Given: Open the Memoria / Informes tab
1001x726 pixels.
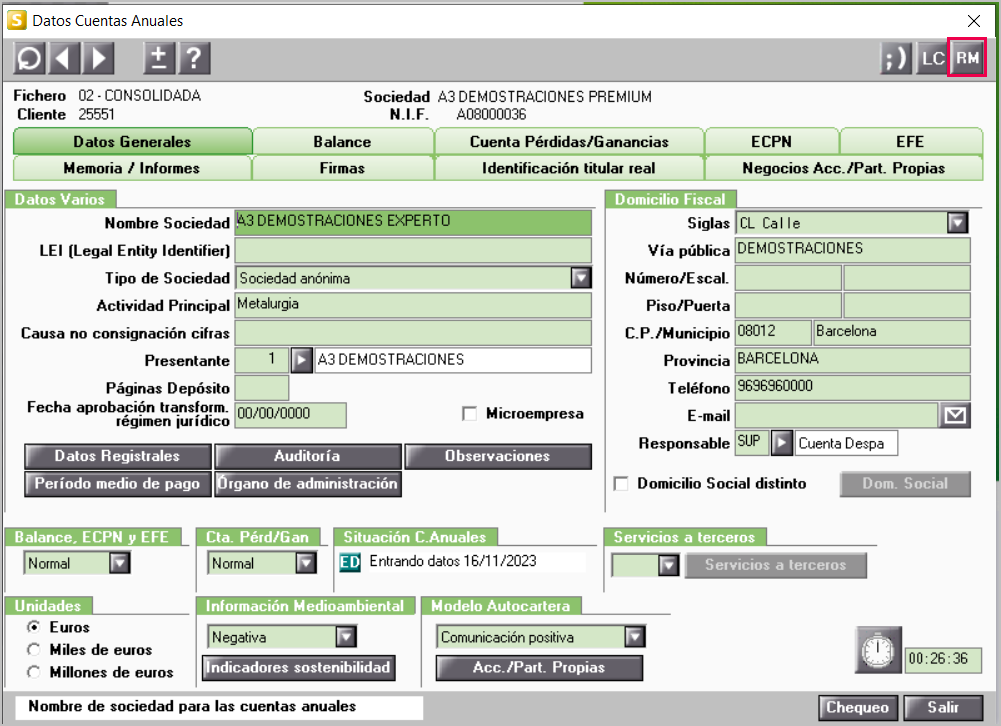Looking at the screenshot, I should [131, 168].
